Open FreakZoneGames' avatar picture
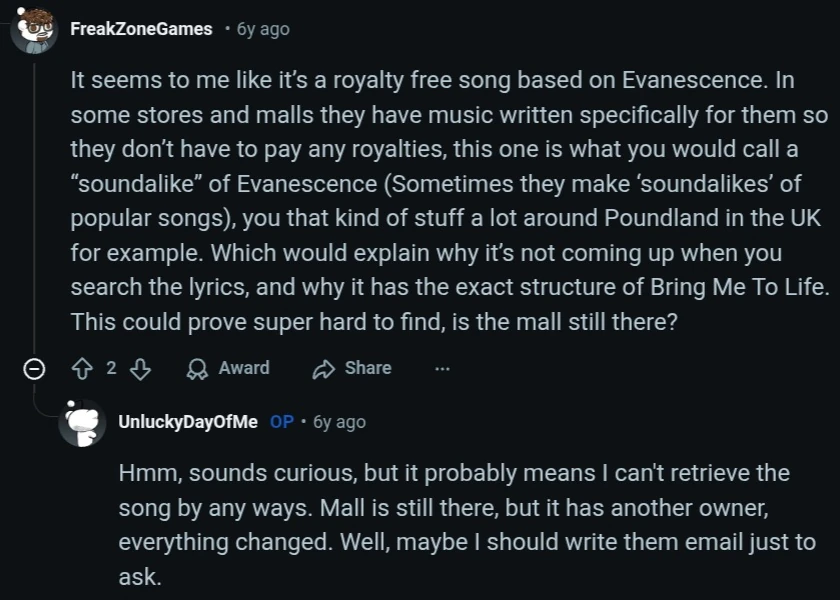The width and height of the screenshot is (840, 600). (34, 32)
